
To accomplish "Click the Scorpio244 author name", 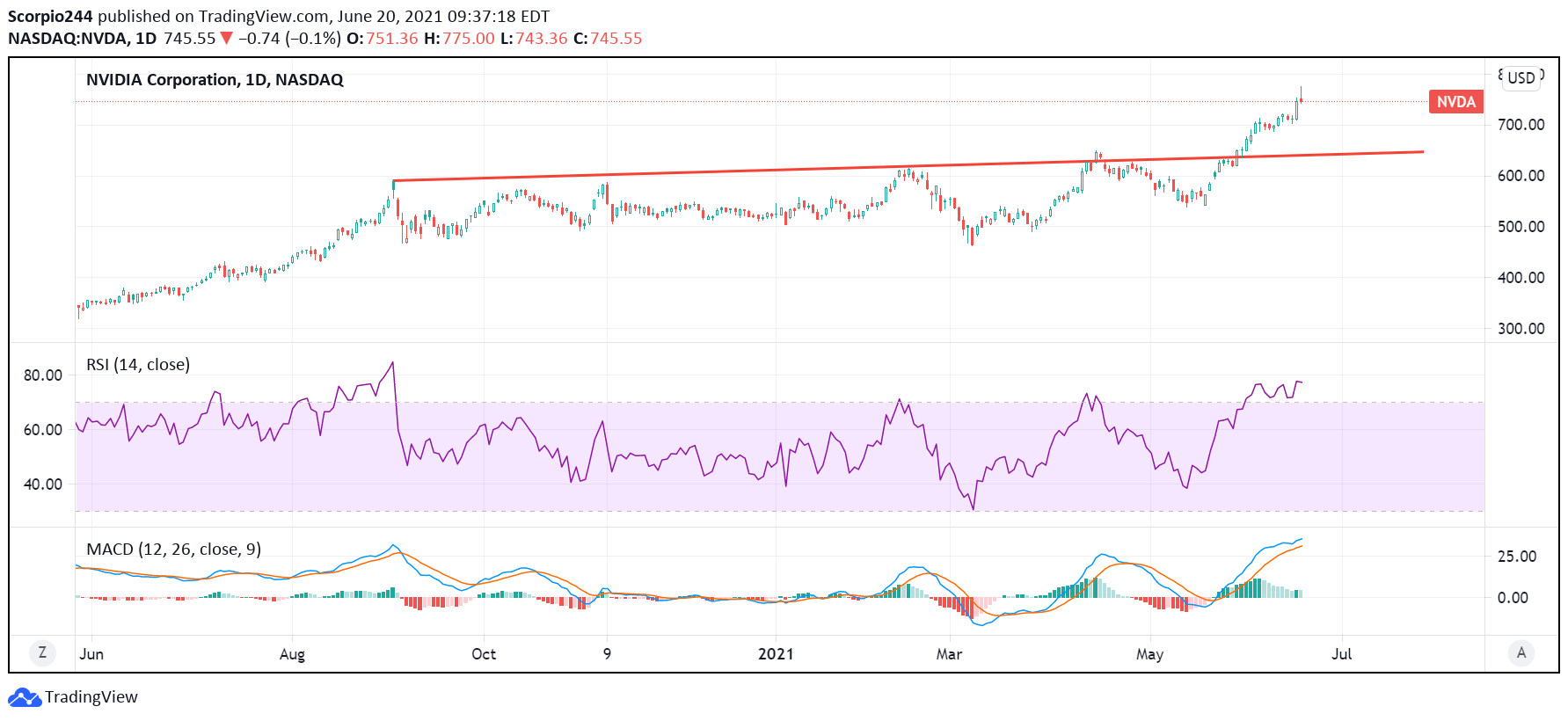I will coord(50,17).
